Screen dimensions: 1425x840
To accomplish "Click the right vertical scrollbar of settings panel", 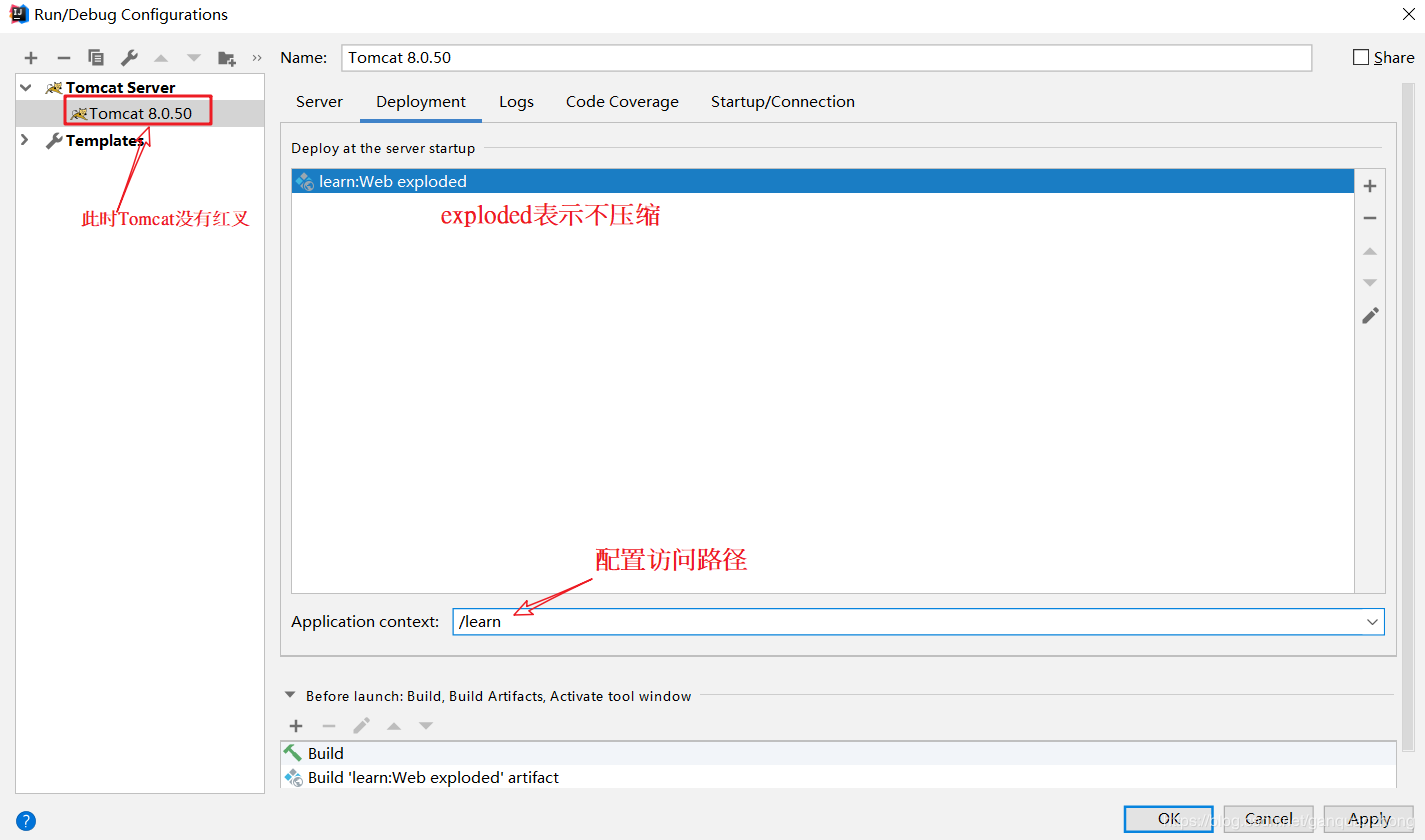I will click(1408, 415).
